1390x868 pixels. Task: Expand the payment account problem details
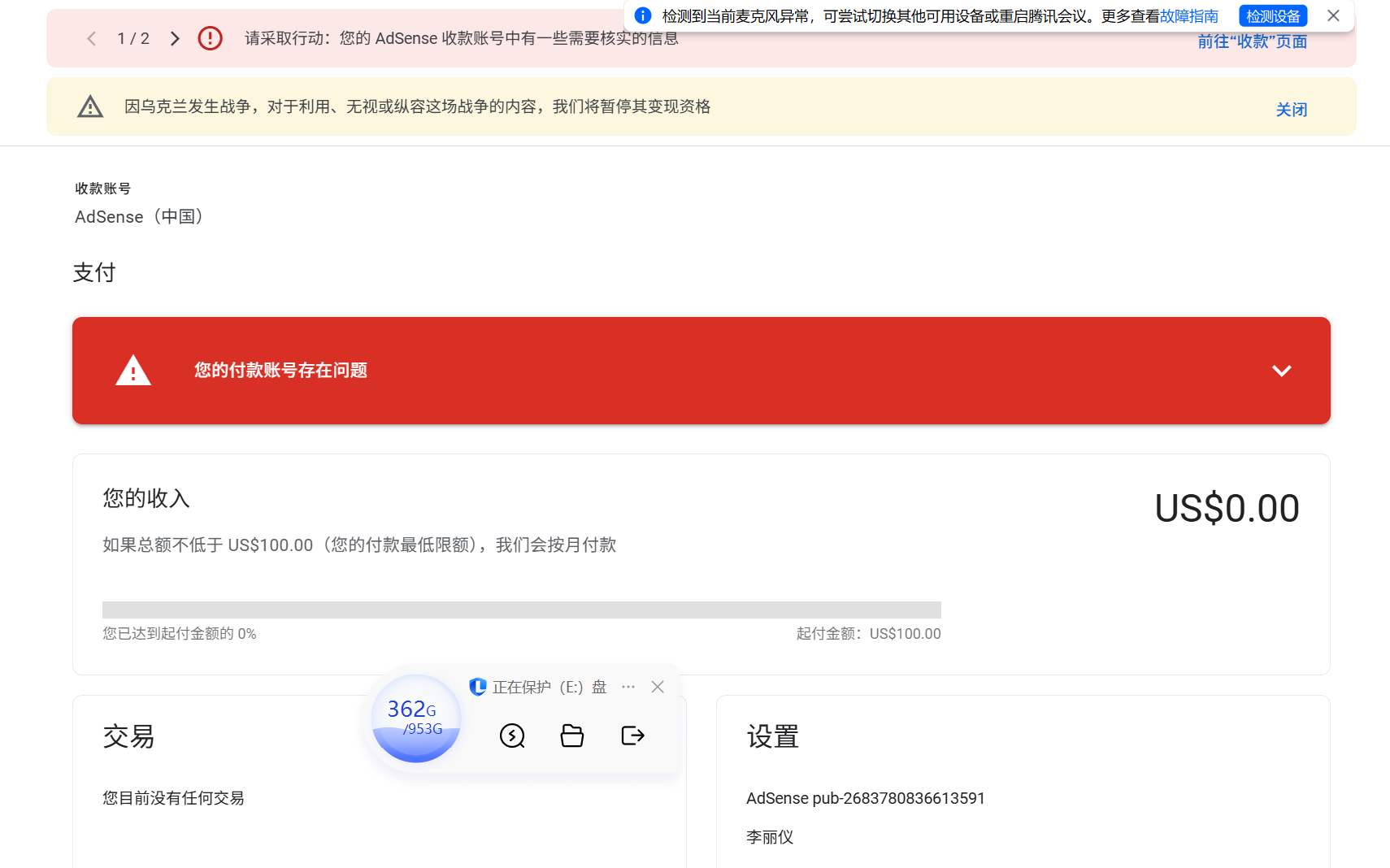(x=1282, y=371)
